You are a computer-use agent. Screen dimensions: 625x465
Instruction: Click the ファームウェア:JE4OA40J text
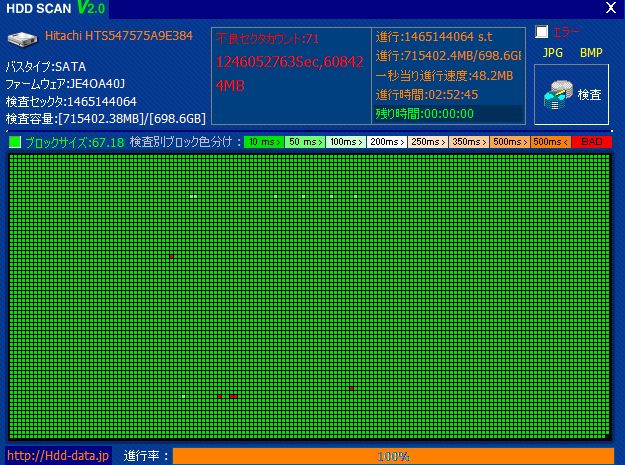[x=65, y=84]
